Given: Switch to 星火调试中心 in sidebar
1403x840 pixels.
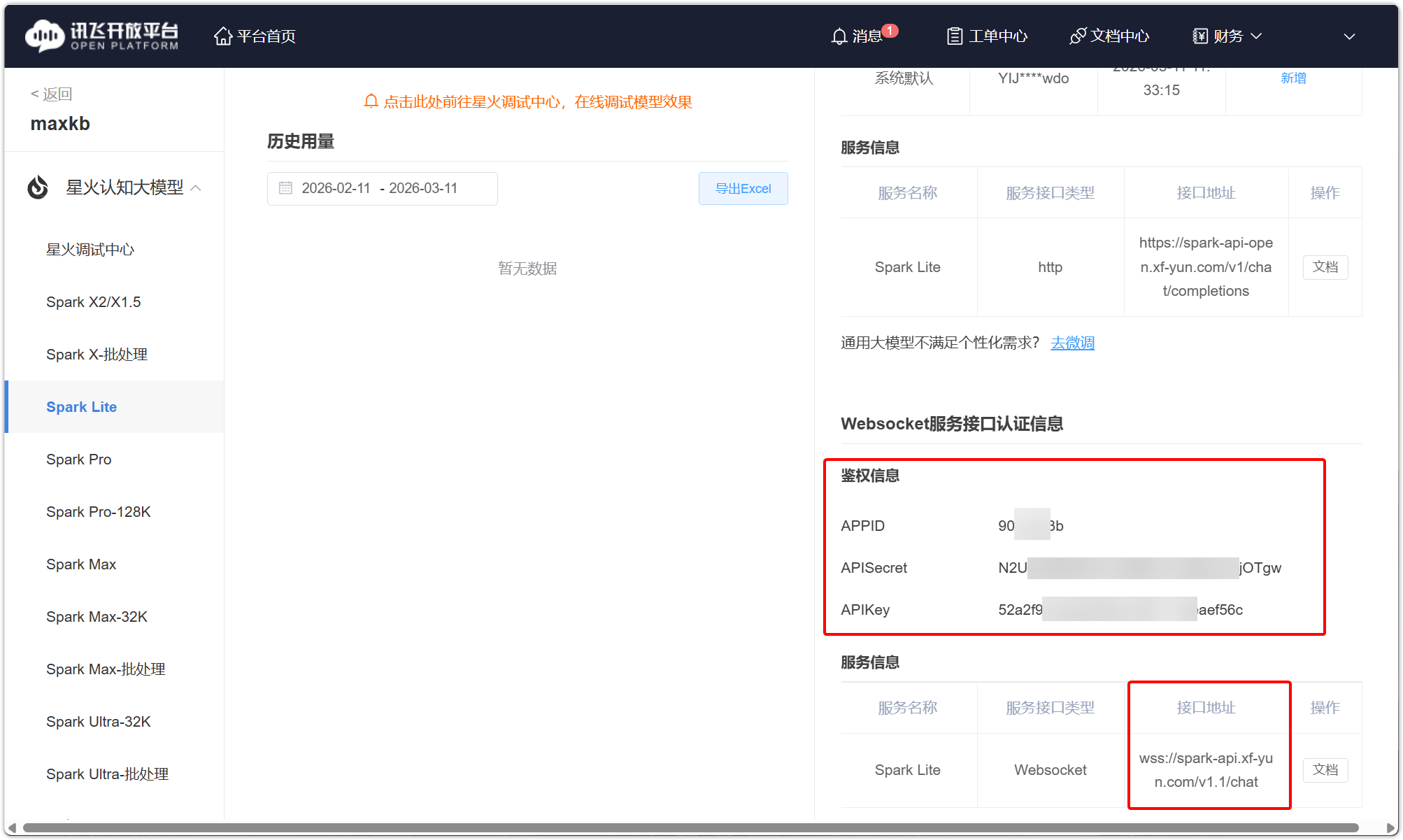Looking at the screenshot, I should click(x=90, y=249).
